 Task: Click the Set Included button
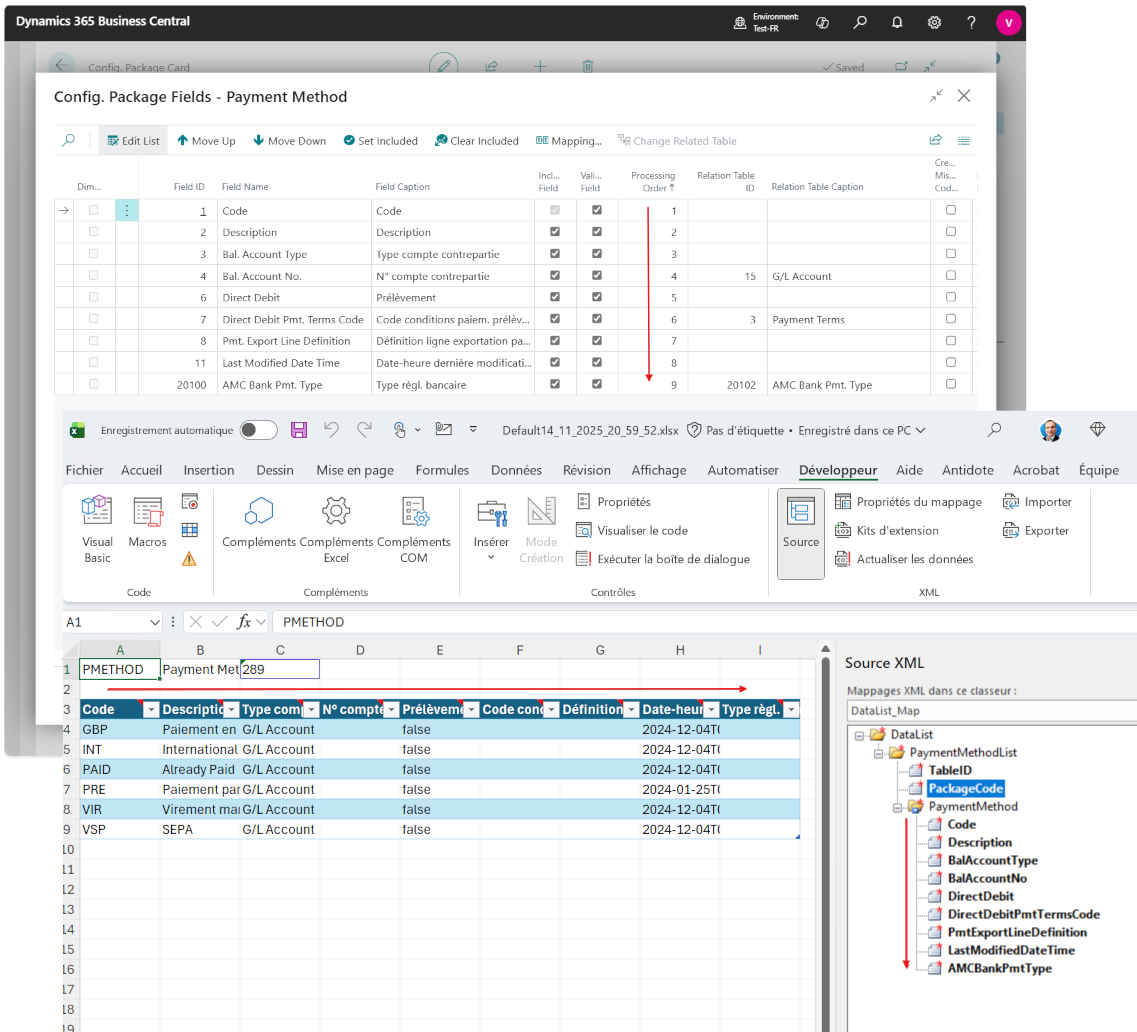(x=380, y=141)
